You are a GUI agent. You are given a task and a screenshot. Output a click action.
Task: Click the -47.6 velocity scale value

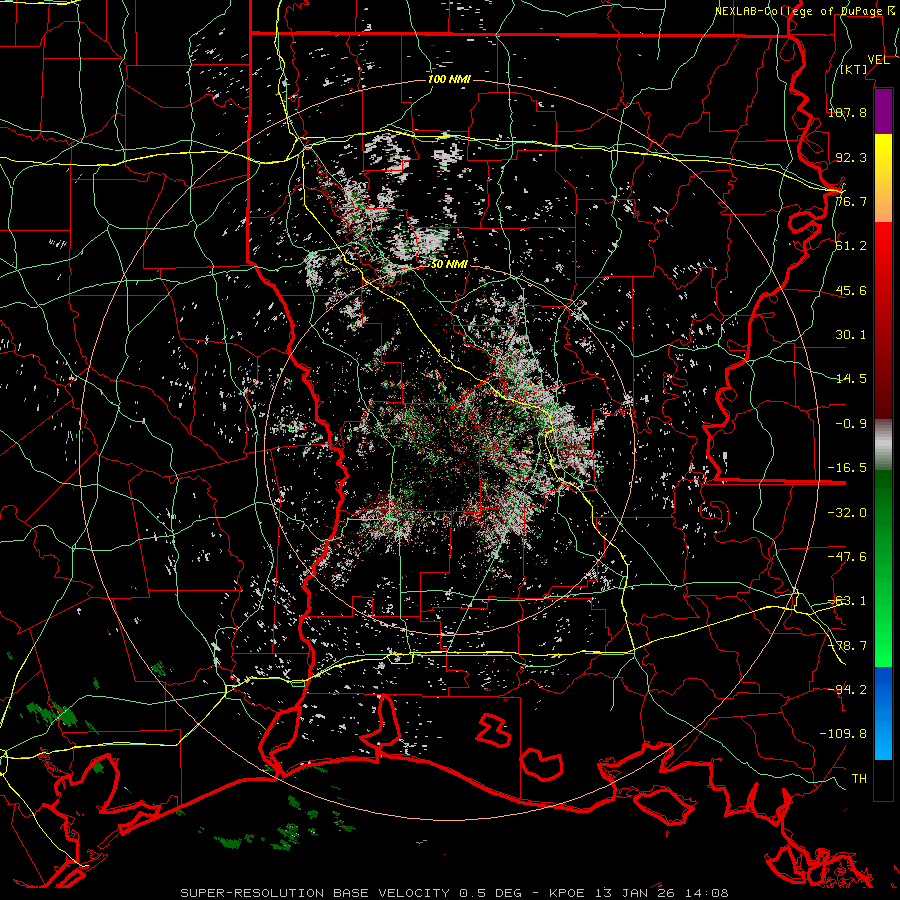(847, 557)
